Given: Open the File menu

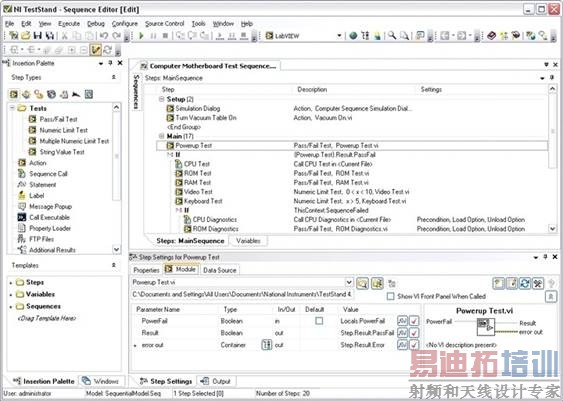Looking at the screenshot, I should tap(9, 24).
